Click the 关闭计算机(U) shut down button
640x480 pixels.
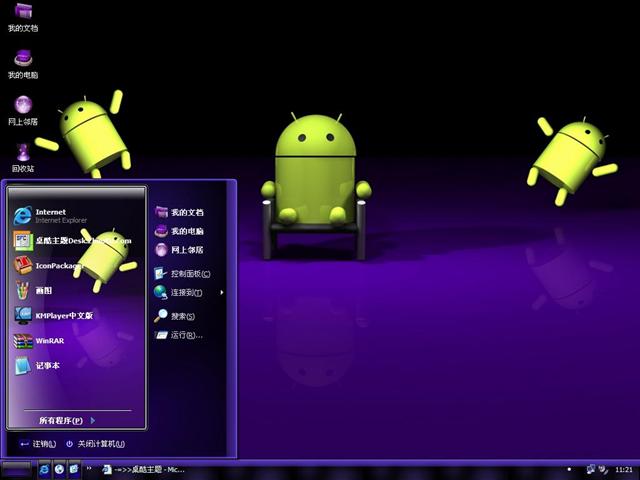[96, 444]
